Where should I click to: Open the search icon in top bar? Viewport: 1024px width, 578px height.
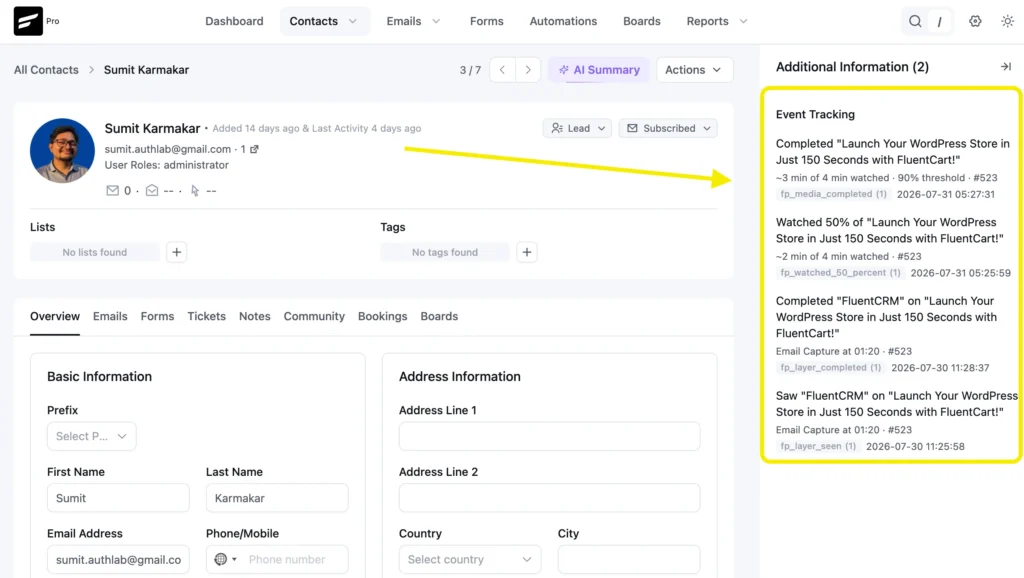tap(915, 21)
